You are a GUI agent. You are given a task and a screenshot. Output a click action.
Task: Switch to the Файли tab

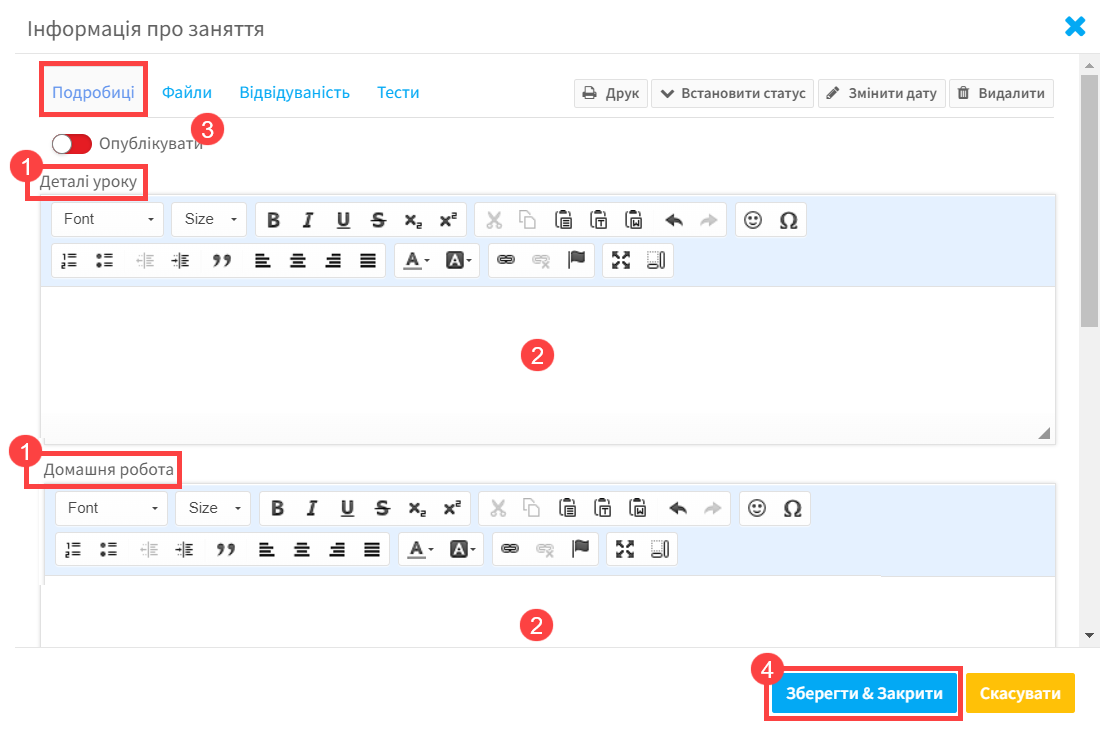pyautogui.click(x=187, y=93)
